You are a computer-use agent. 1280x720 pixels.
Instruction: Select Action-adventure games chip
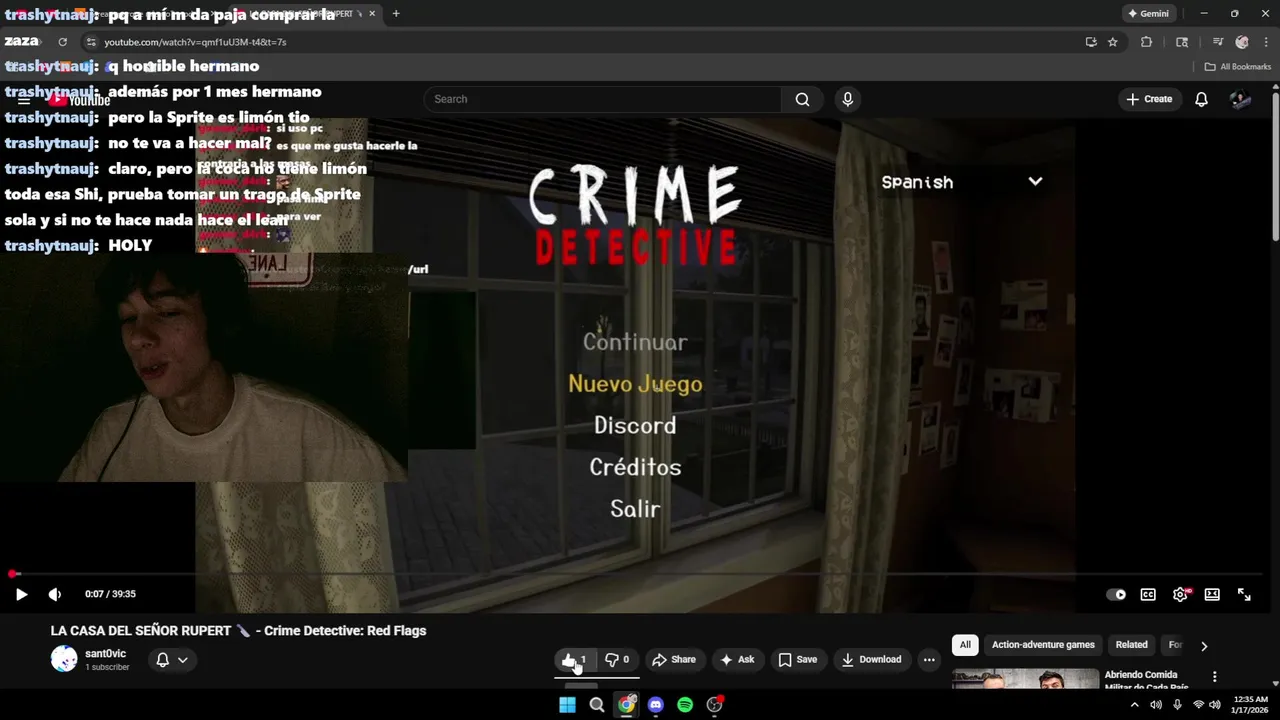[1043, 645]
